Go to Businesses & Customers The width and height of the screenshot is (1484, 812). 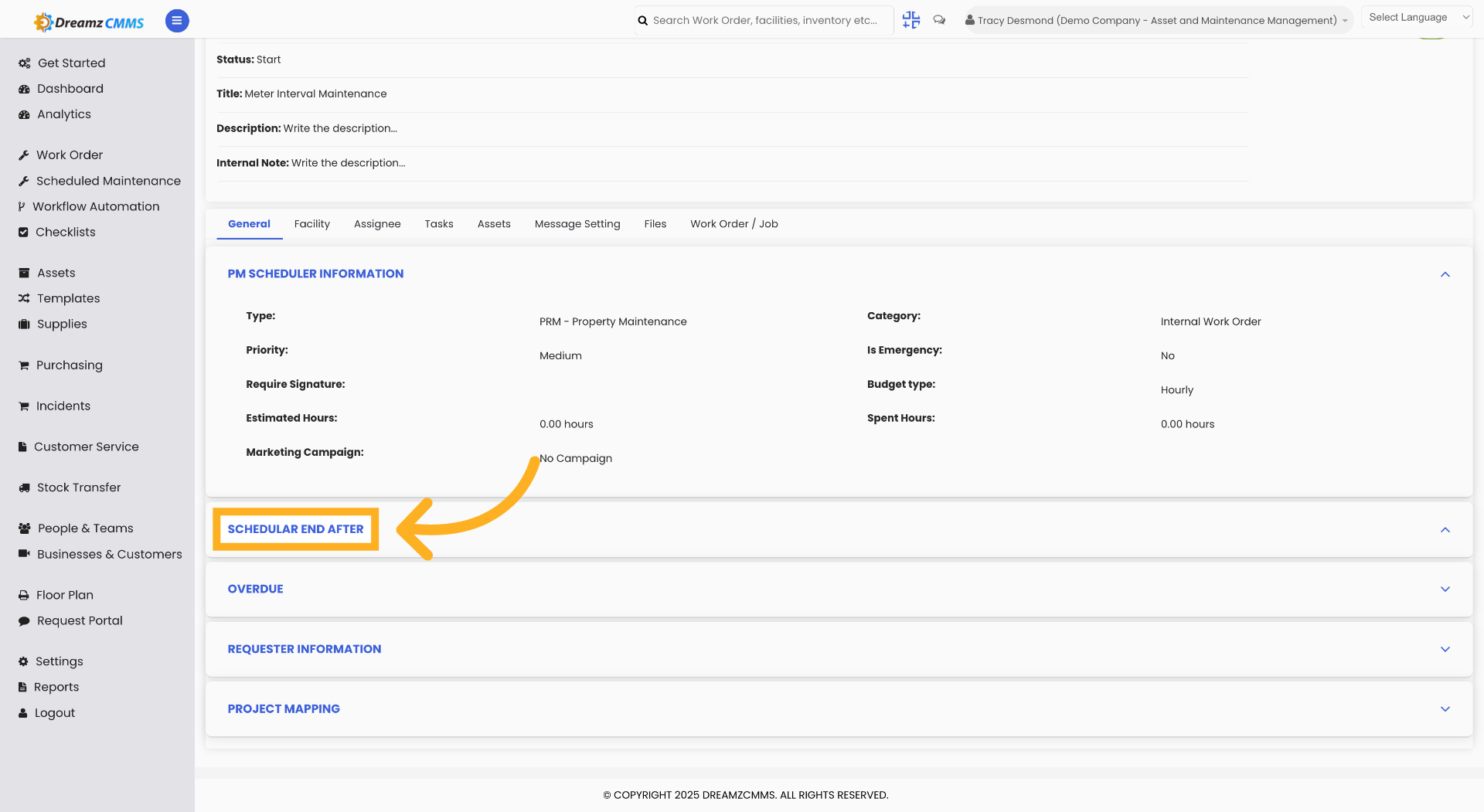(110, 554)
